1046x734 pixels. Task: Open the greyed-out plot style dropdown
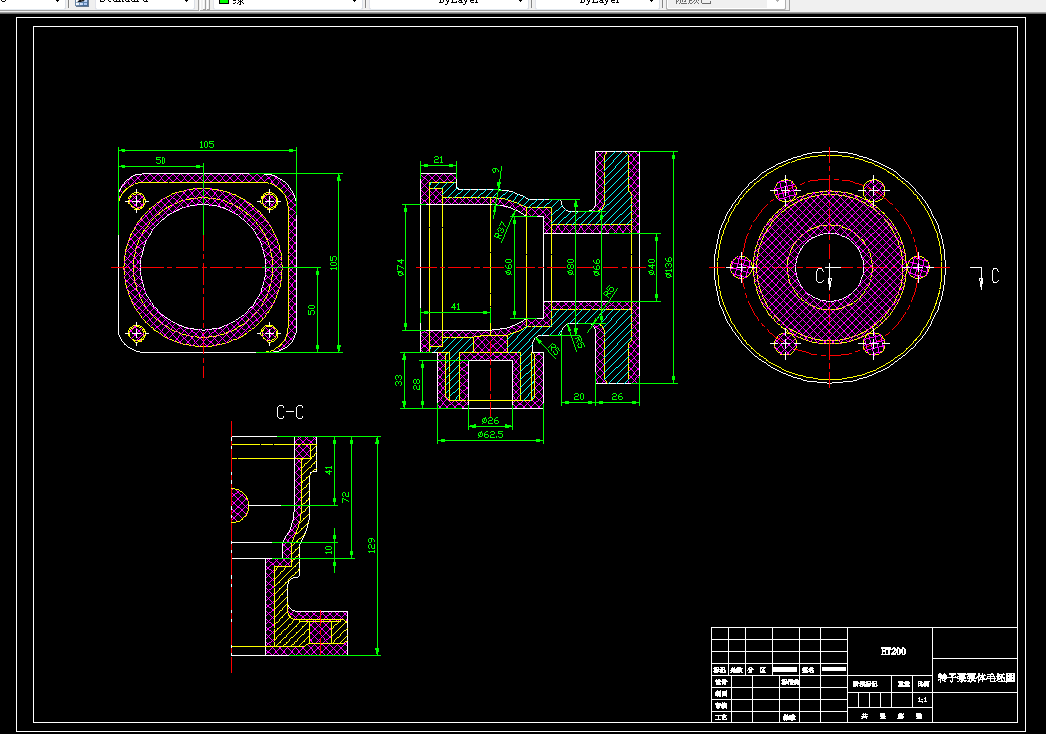pos(725,3)
